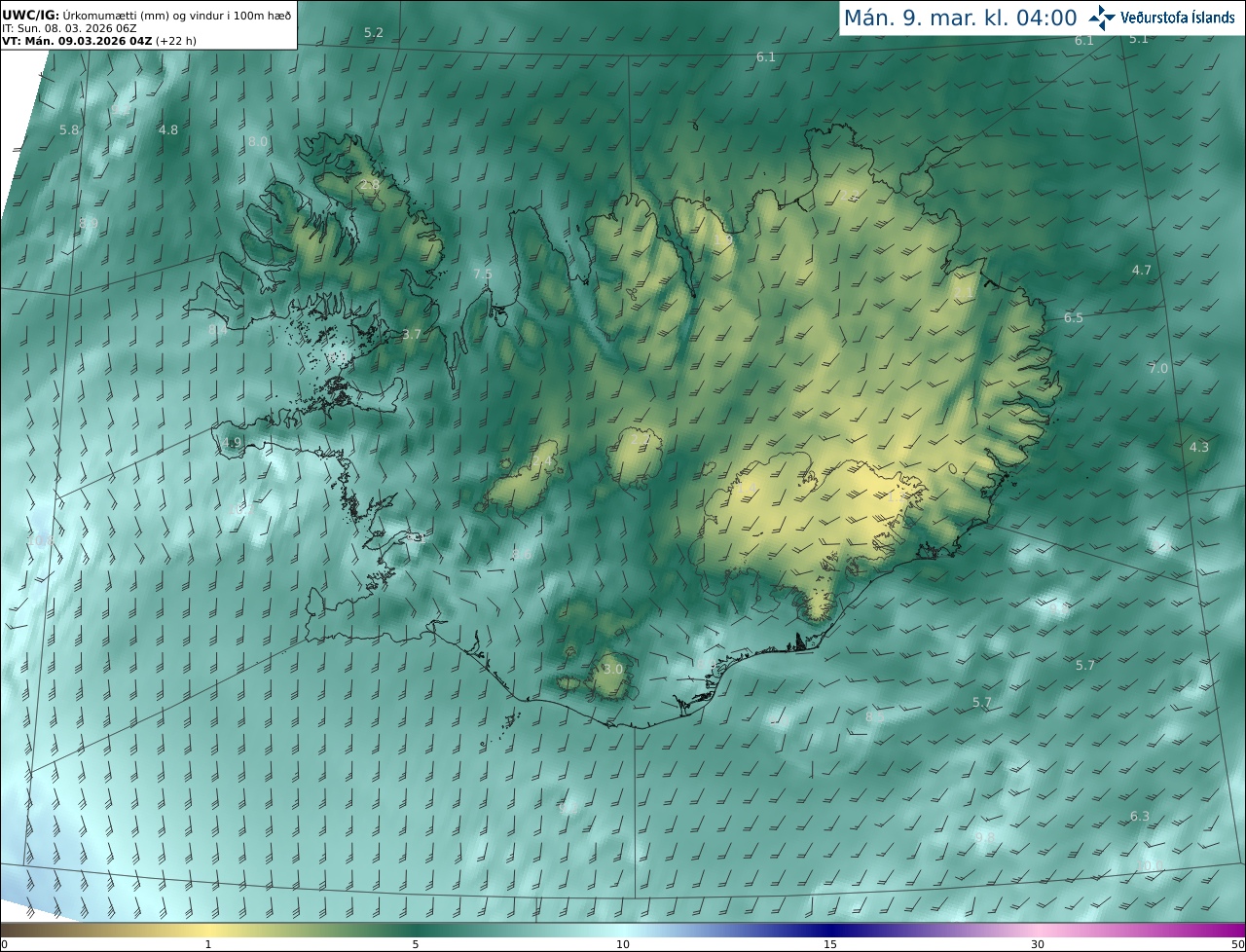Click the 50 label on the color scale
Viewport: 1246px width, 952px height.
[1238, 945]
